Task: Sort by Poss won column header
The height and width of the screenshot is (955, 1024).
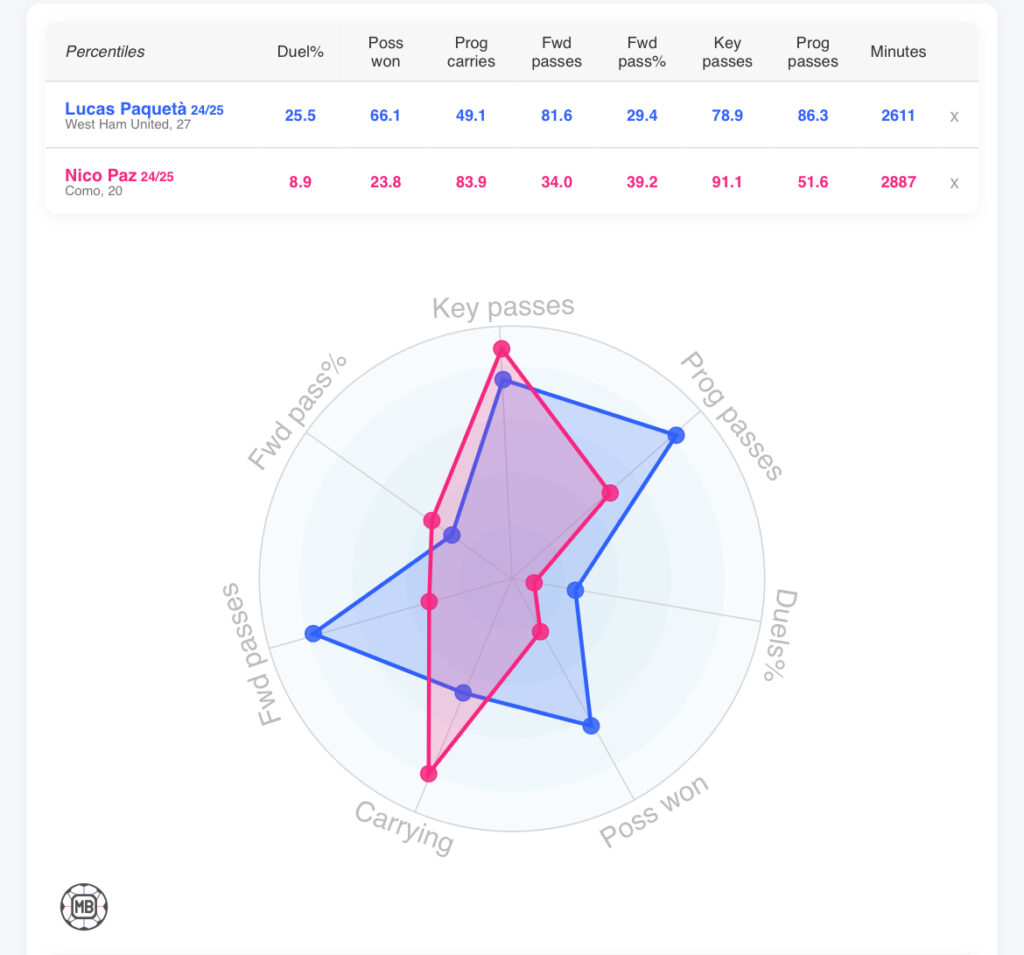Action: pos(385,52)
